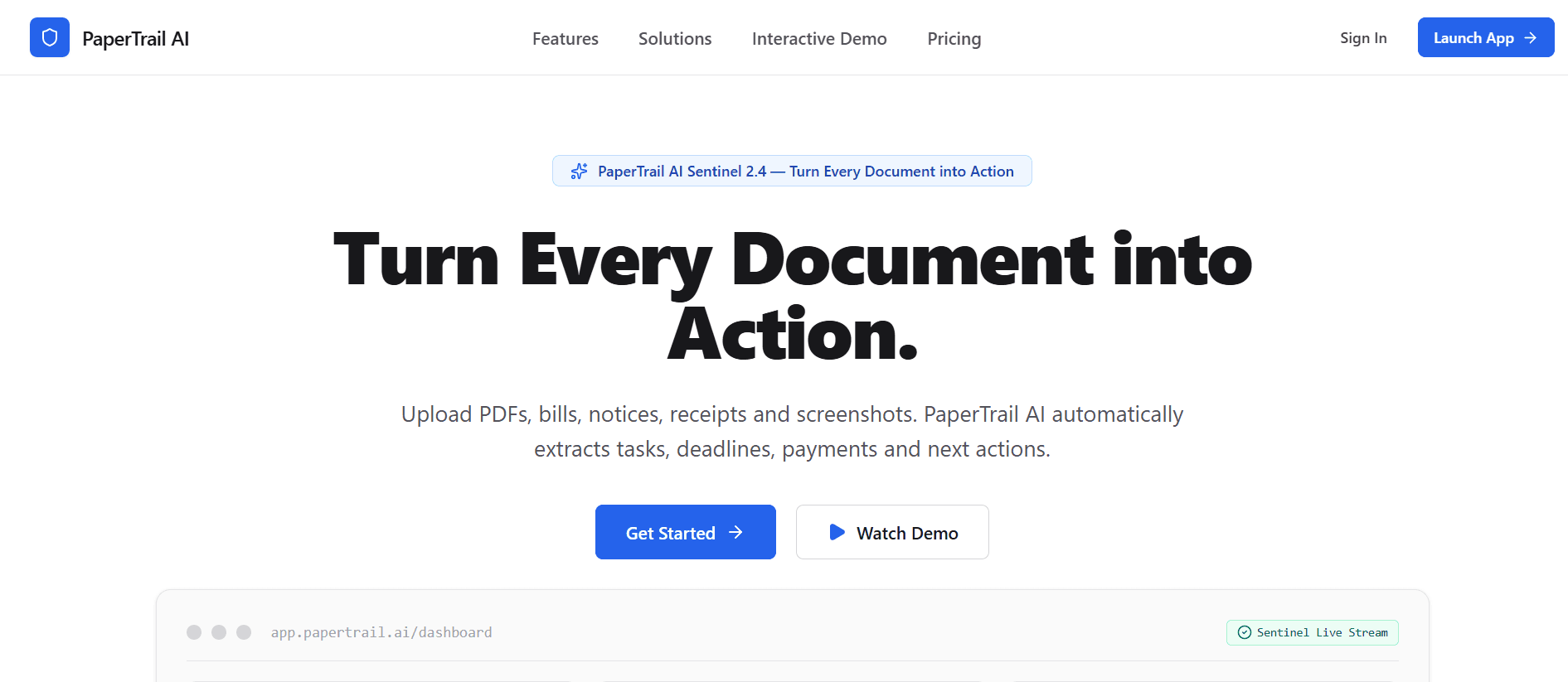Screen dimensions: 1568x682
Task: Open the Solutions menu item
Action: [x=675, y=39]
